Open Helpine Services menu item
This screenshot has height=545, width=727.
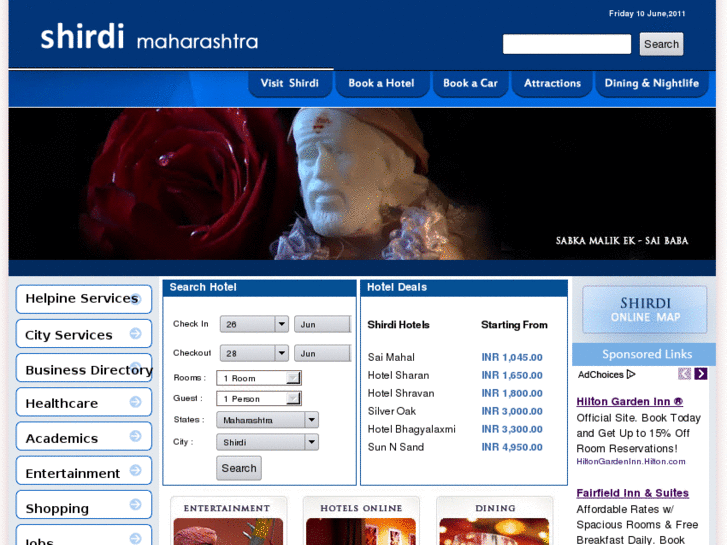pyautogui.click(x=84, y=299)
